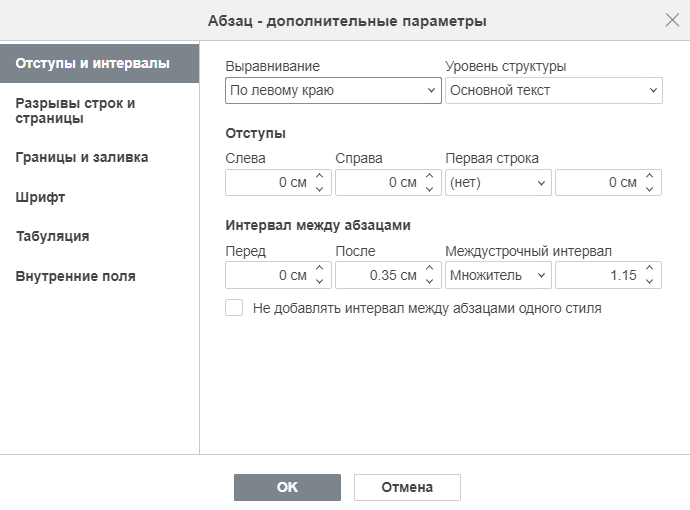
Task: Open the Выравнивание dropdown
Action: 333,91
